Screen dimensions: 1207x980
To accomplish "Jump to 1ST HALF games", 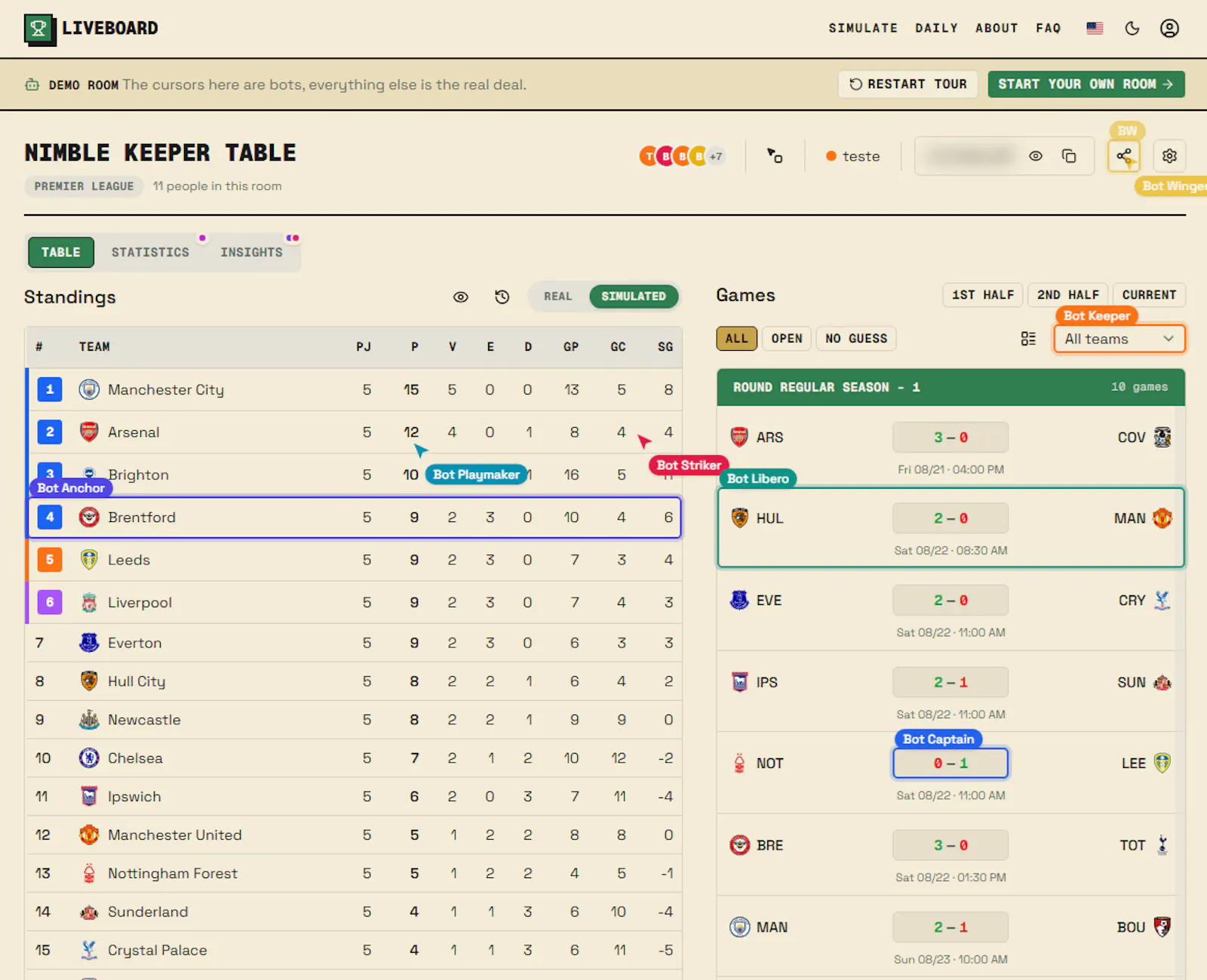I will coord(983,295).
